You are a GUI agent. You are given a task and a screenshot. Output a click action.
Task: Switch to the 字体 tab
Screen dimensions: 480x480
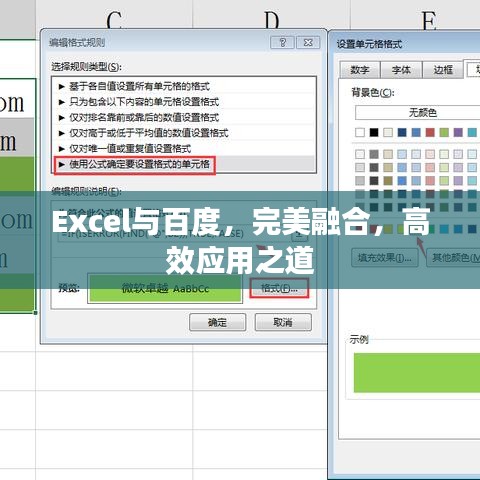tap(401, 70)
